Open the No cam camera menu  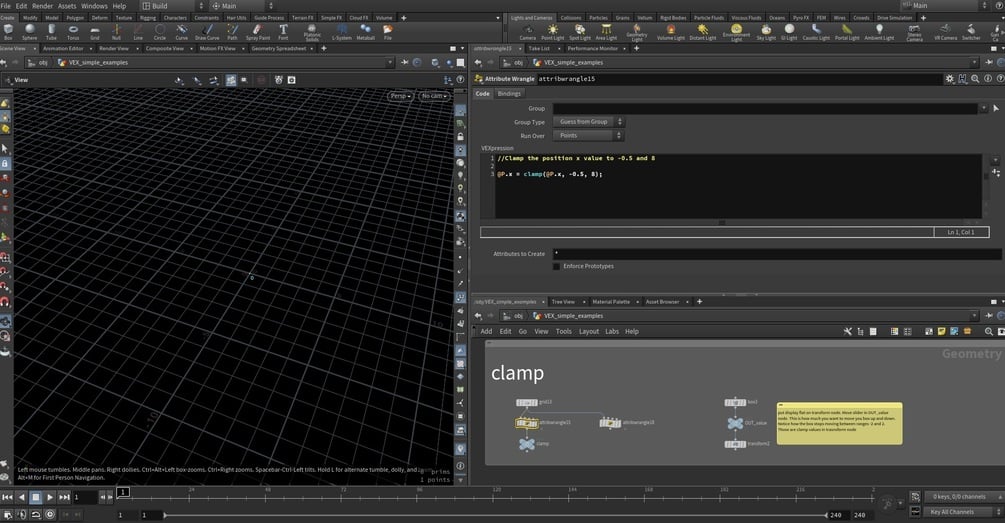[434, 96]
